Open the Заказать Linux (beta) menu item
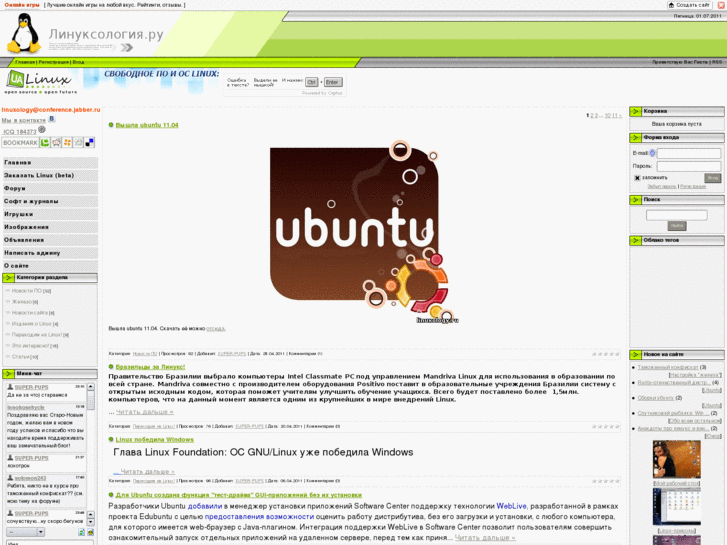The height and width of the screenshot is (545, 727). (x=50, y=176)
